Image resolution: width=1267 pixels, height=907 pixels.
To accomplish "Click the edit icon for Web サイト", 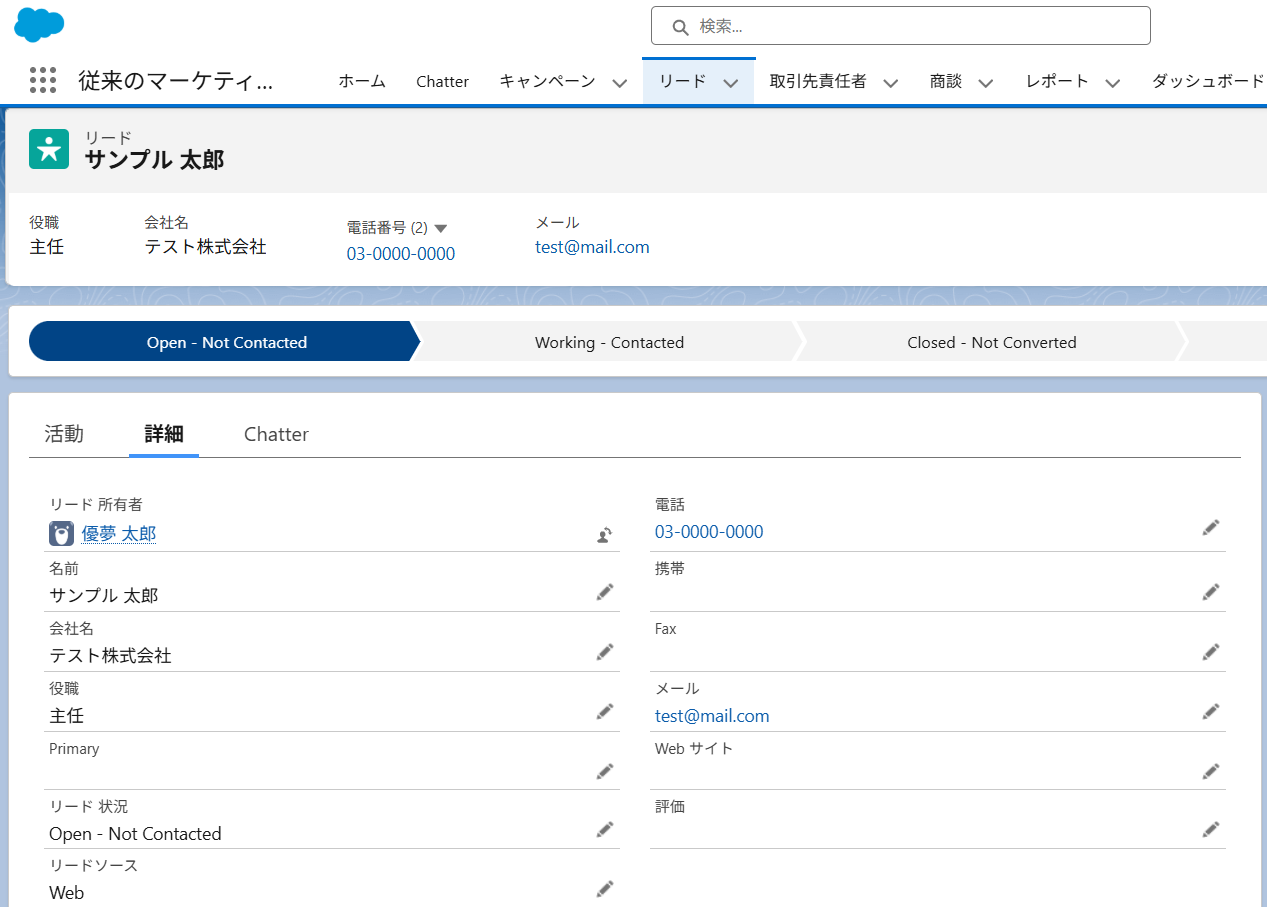I will 1211,771.
